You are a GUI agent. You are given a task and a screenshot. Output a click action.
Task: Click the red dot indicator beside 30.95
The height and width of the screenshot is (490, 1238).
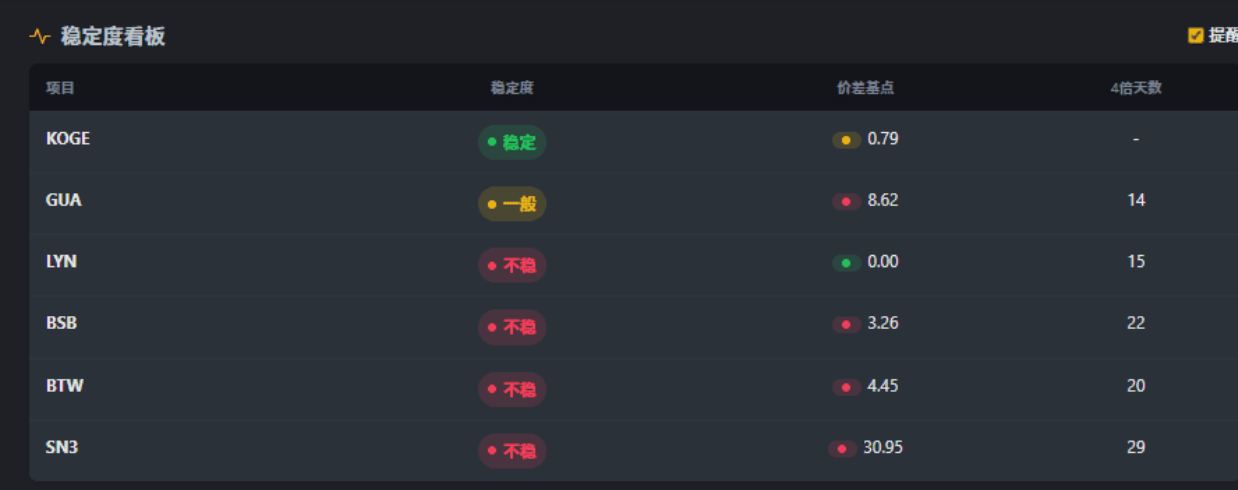[842, 449]
